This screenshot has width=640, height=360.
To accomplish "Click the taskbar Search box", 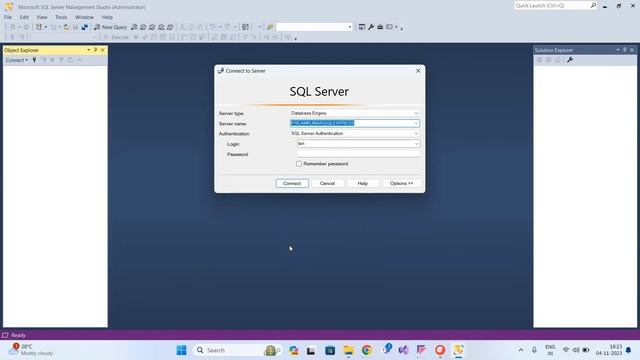I will tap(238, 350).
